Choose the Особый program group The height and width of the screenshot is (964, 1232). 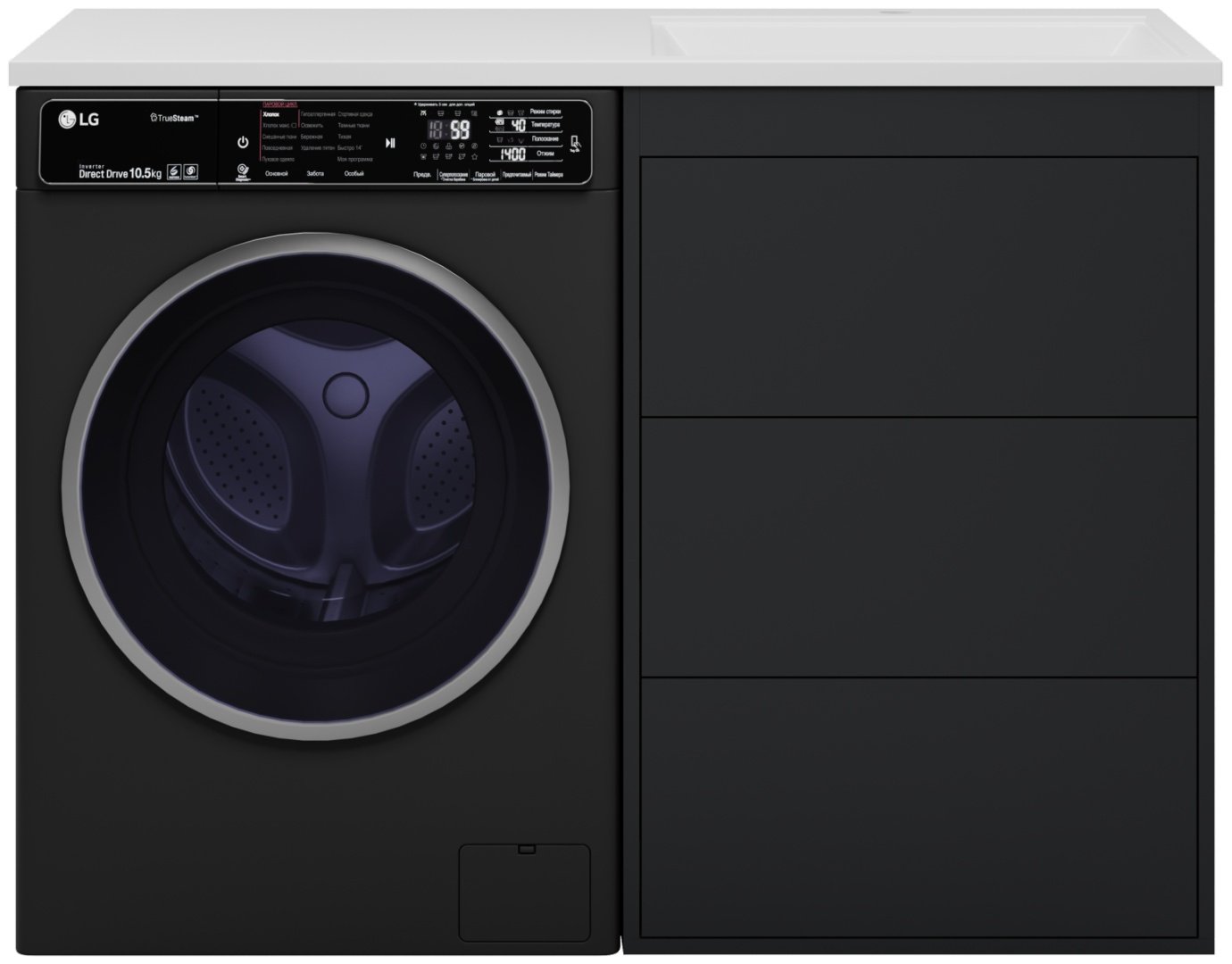pyautogui.click(x=354, y=173)
